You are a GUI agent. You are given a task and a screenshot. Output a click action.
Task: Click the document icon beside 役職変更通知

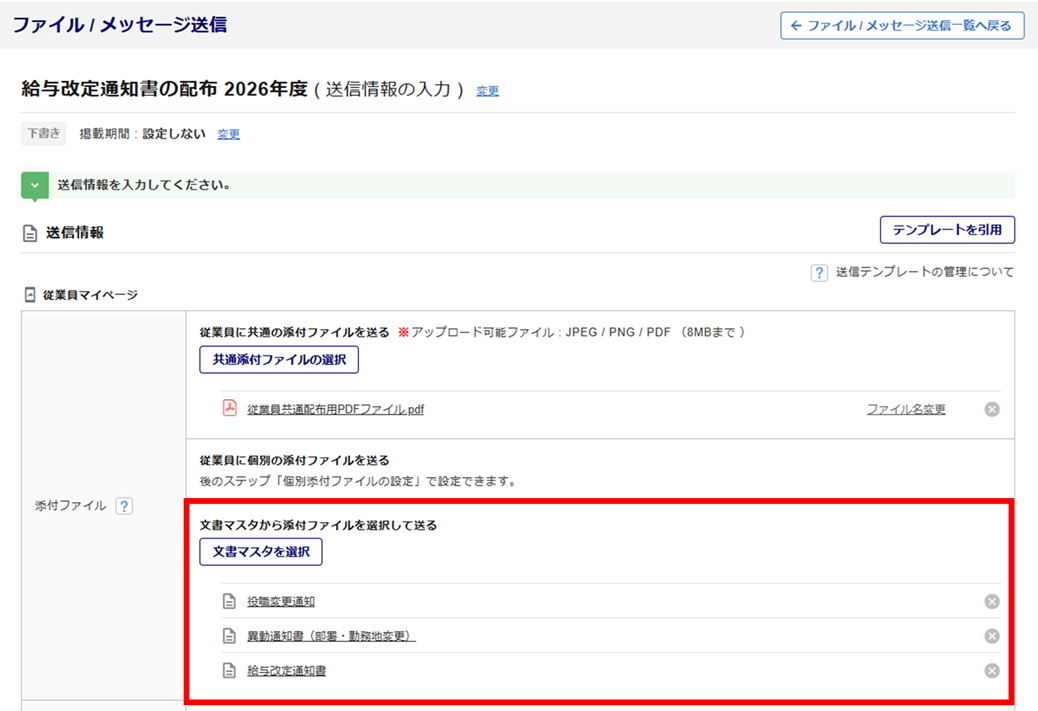click(229, 601)
